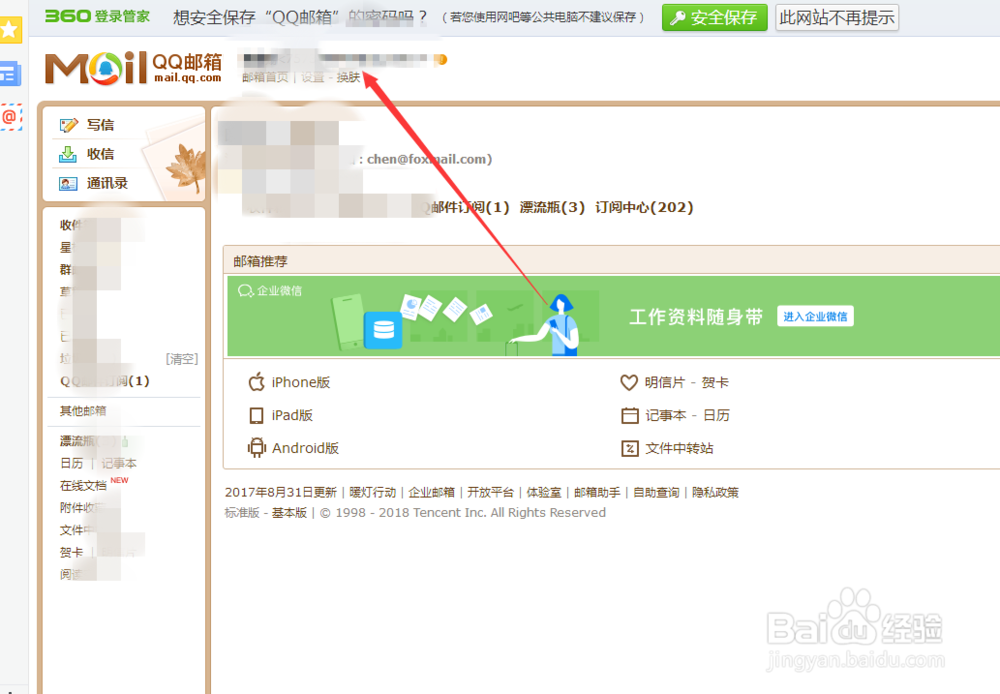Open 记事本 link in recommendations
The image size is (1000, 694).
[x=666, y=416]
